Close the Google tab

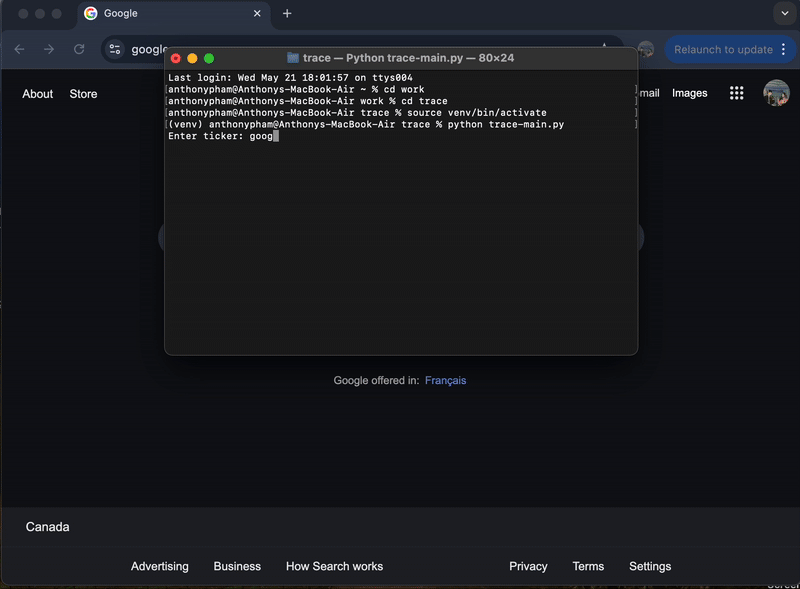(257, 14)
